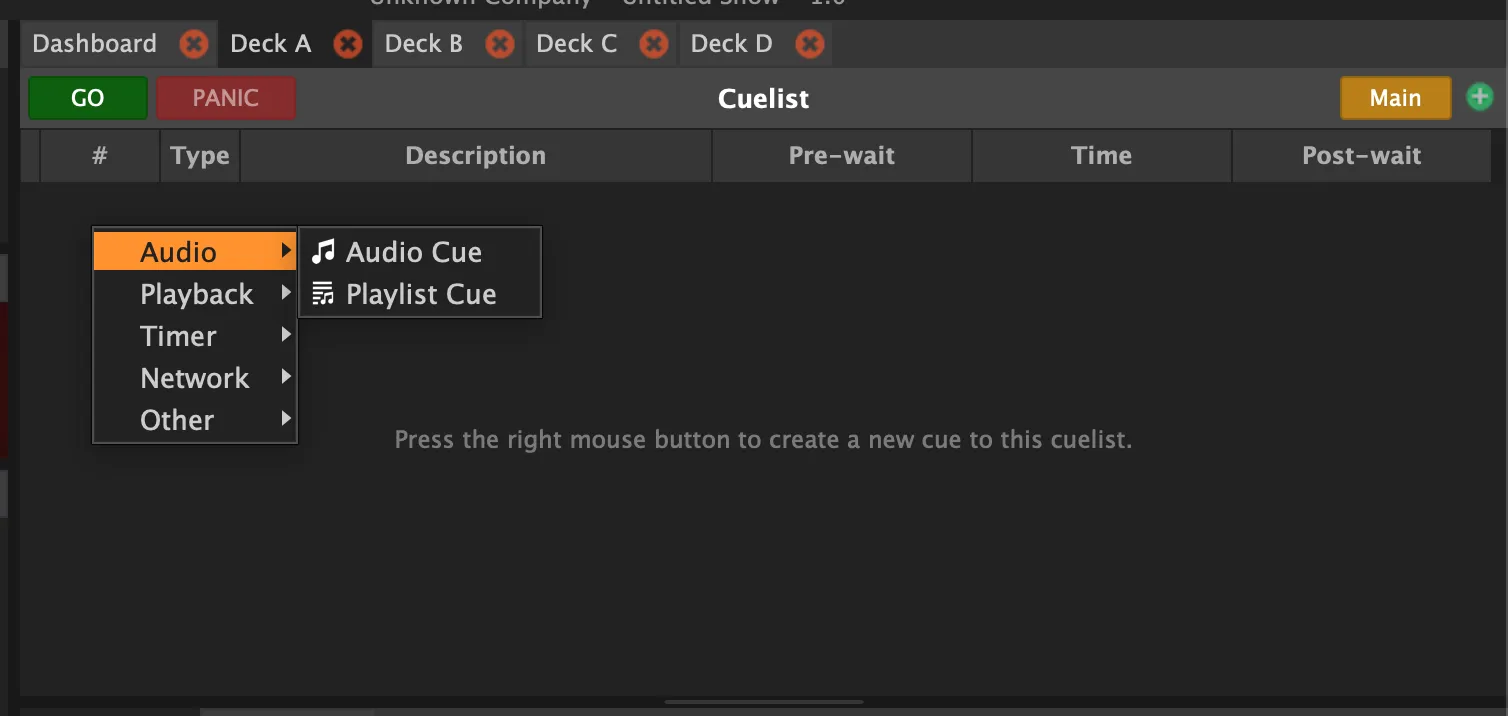1508x716 pixels.
Task: Open the Audio submenu entry
Action: pyautogui.click(x=195, y=252)
